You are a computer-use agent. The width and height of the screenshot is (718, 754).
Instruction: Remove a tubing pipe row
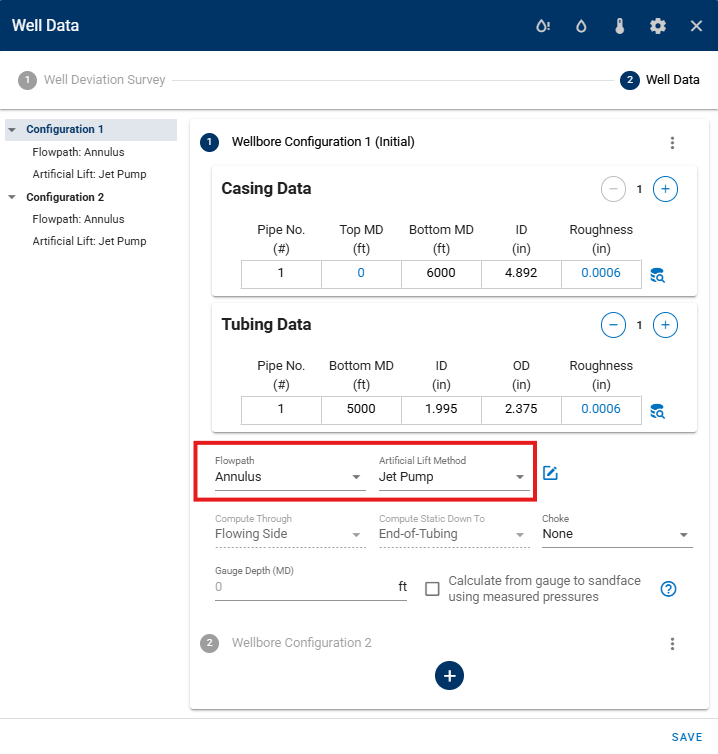coord(613,325)
